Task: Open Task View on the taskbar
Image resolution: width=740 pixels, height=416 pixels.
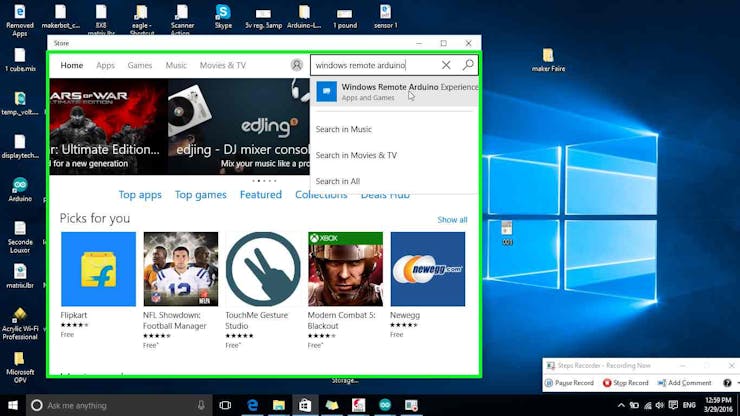Action: (x=225, y=405)
